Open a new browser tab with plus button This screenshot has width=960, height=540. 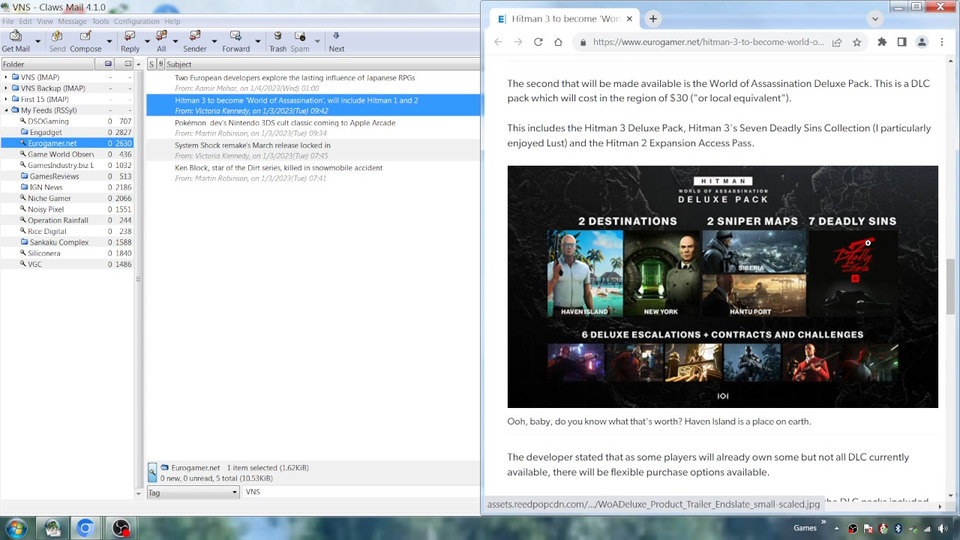(x=653, y=19)
